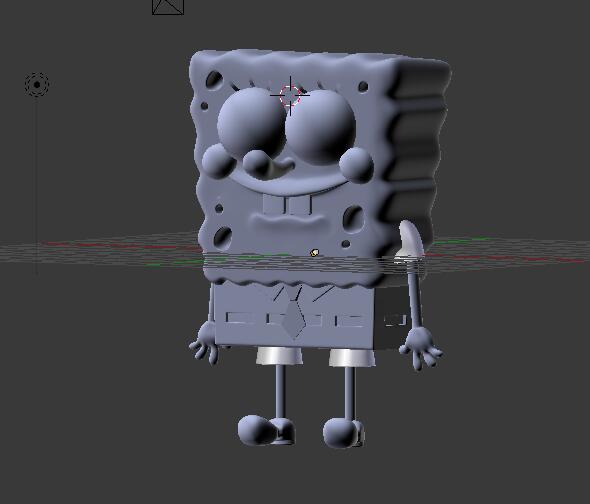Select SpongeBob's two buck teeth
590x504 pixels.
tap(287, 204)
